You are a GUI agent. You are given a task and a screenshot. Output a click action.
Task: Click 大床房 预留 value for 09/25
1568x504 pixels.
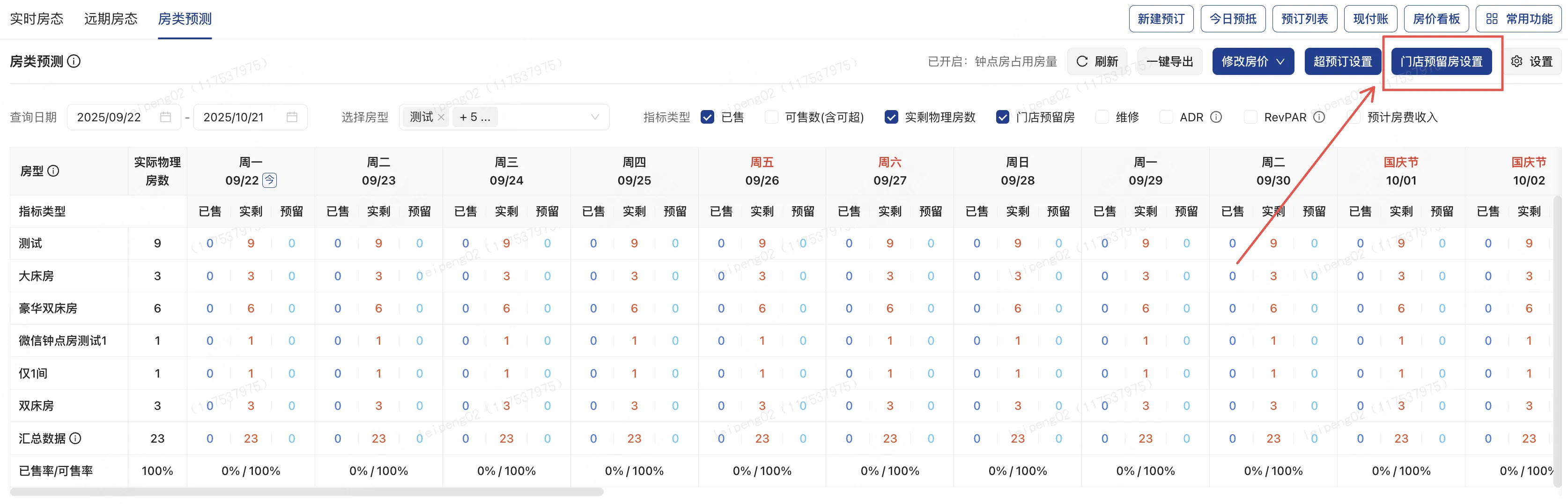(675, 276)
